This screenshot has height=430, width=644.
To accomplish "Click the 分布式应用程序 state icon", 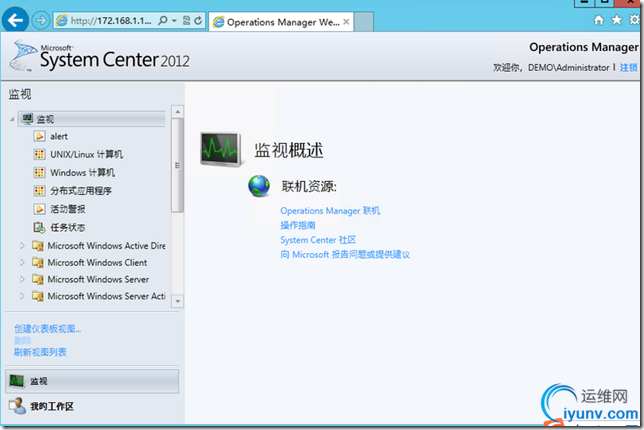I will 39,191.
